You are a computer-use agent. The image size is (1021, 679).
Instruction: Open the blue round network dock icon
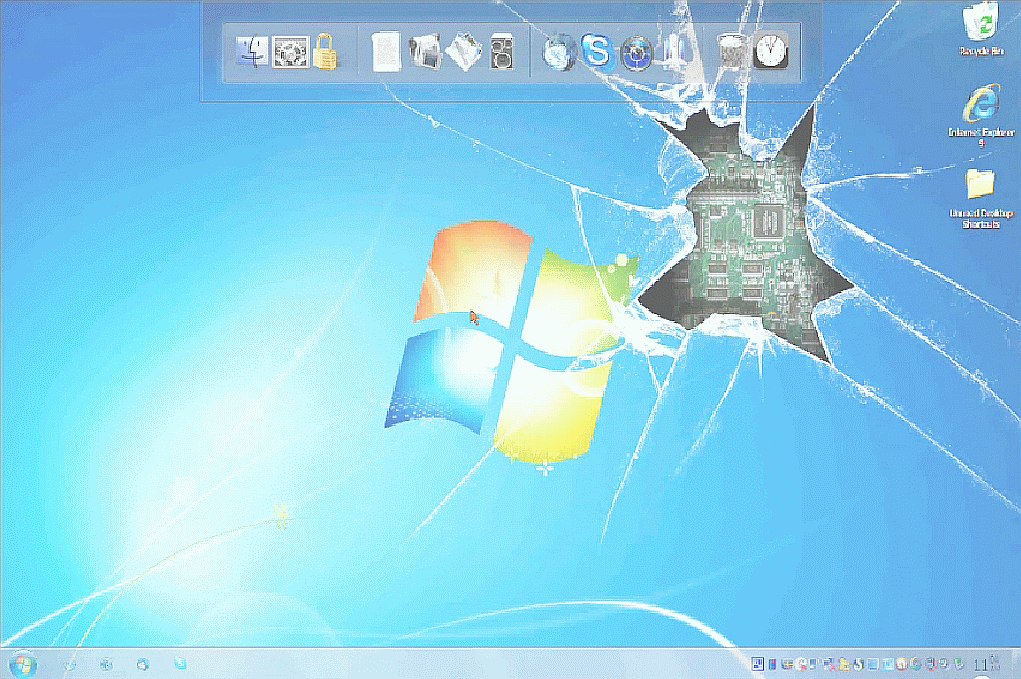tap(636, 52)
